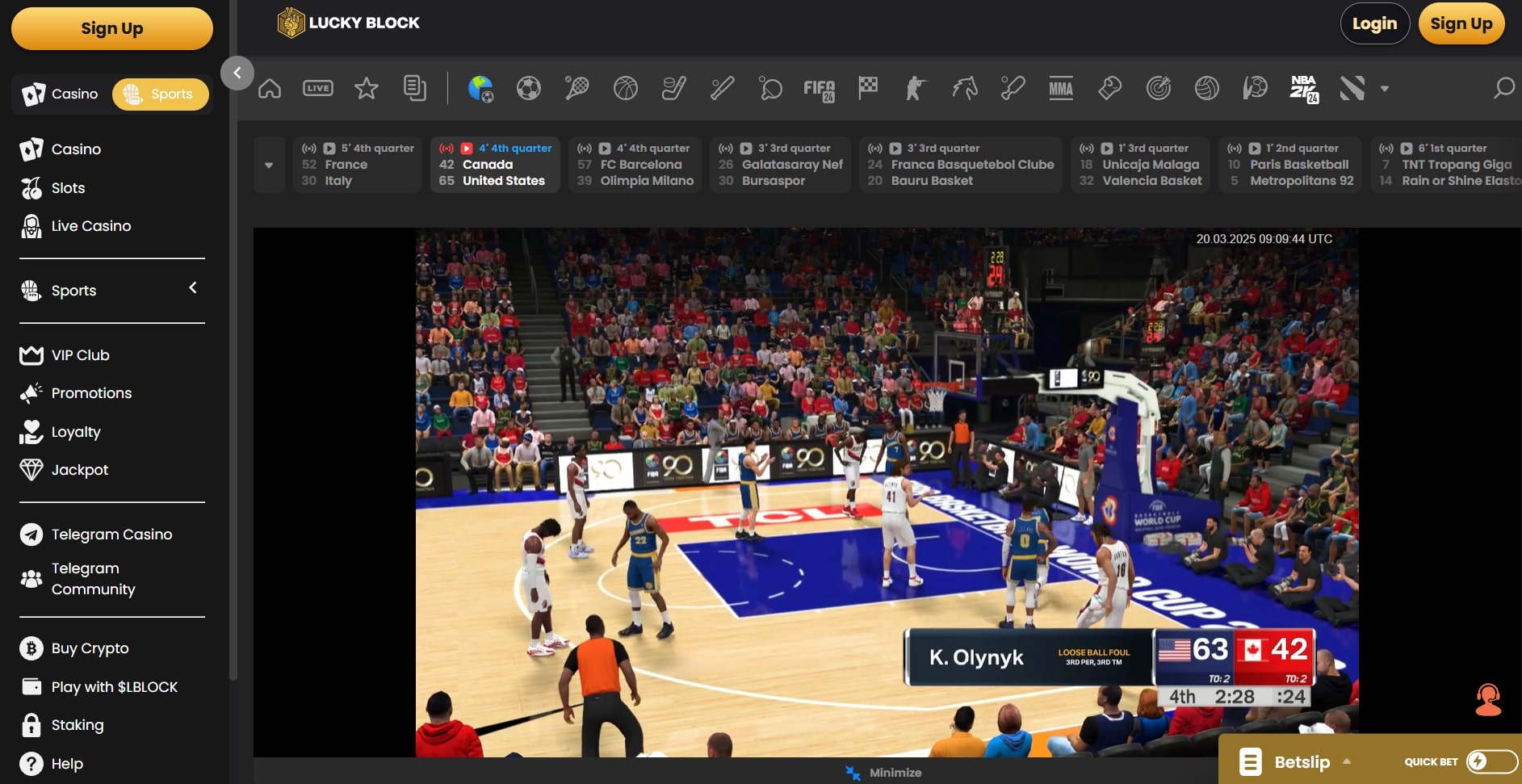Open Unicaja Malaga vs Valencia Basket card
This screenshot has height=784, width=1522.
click(x=1140, y=165)
